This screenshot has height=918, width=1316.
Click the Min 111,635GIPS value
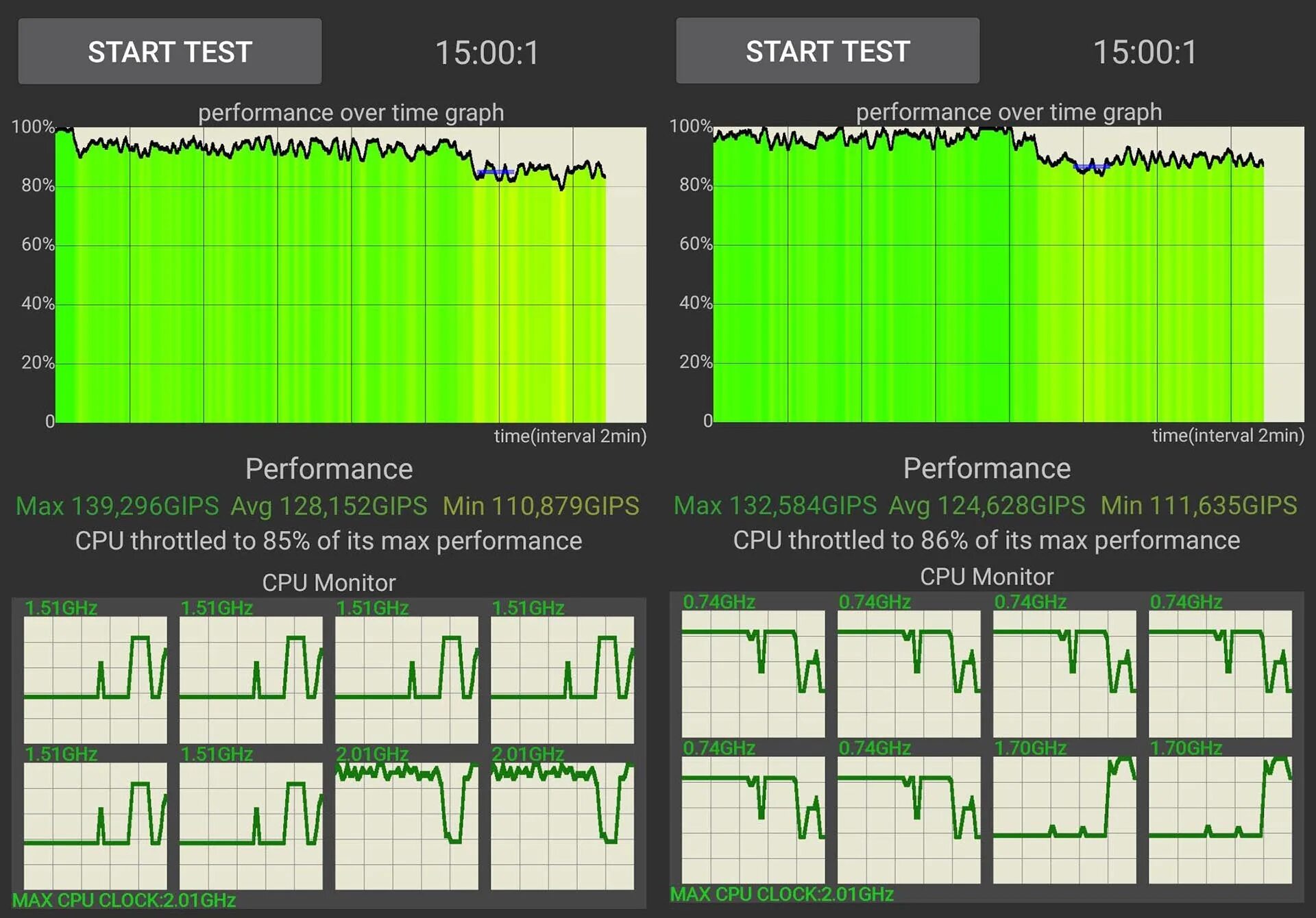pyautogui.click(x=1198, y=506)
